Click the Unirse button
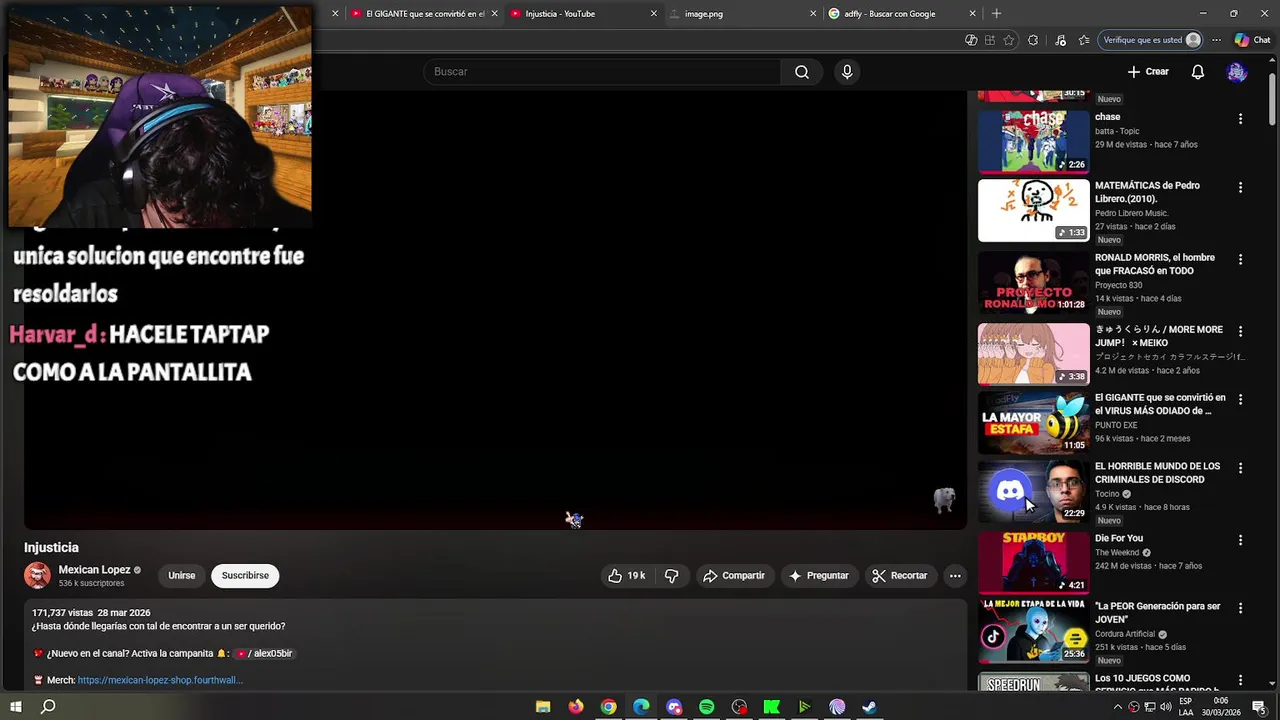This screenshot has height=720, width=1280. click(x=182, y=576)
